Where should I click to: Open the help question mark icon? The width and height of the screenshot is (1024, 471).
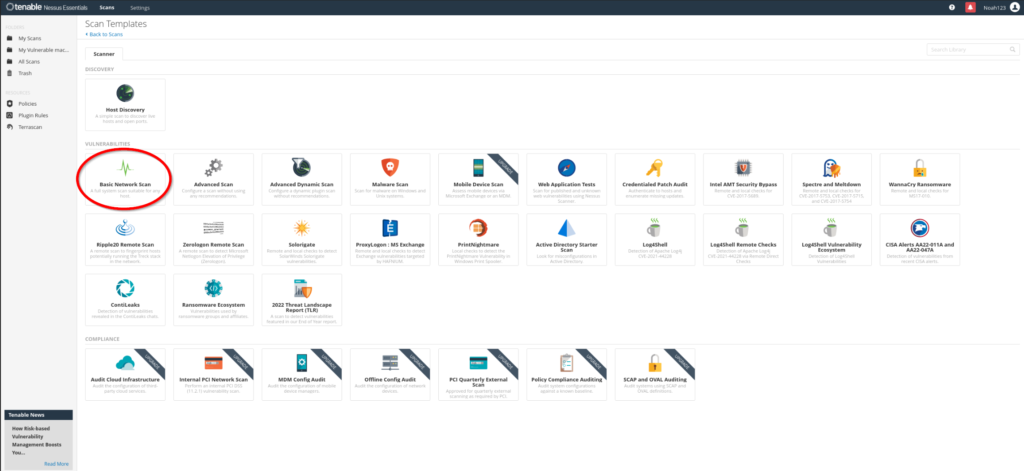click(952, 7)
